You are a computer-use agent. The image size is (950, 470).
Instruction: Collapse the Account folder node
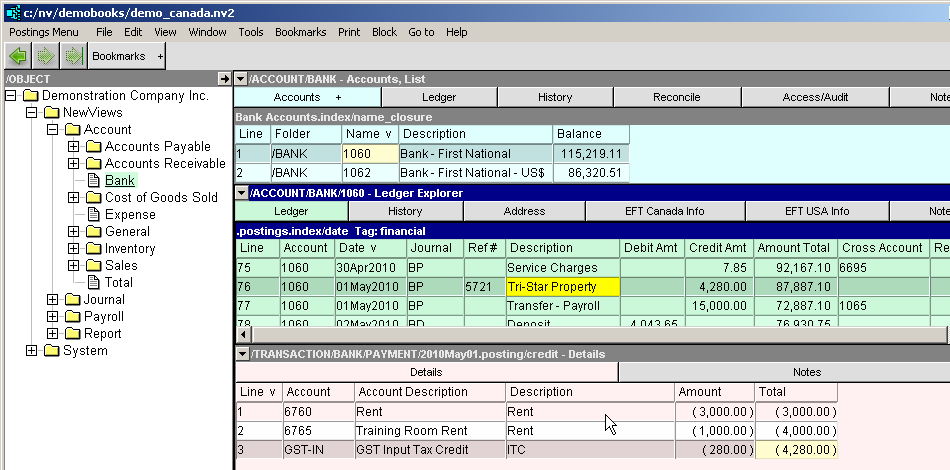pos(52,130)
